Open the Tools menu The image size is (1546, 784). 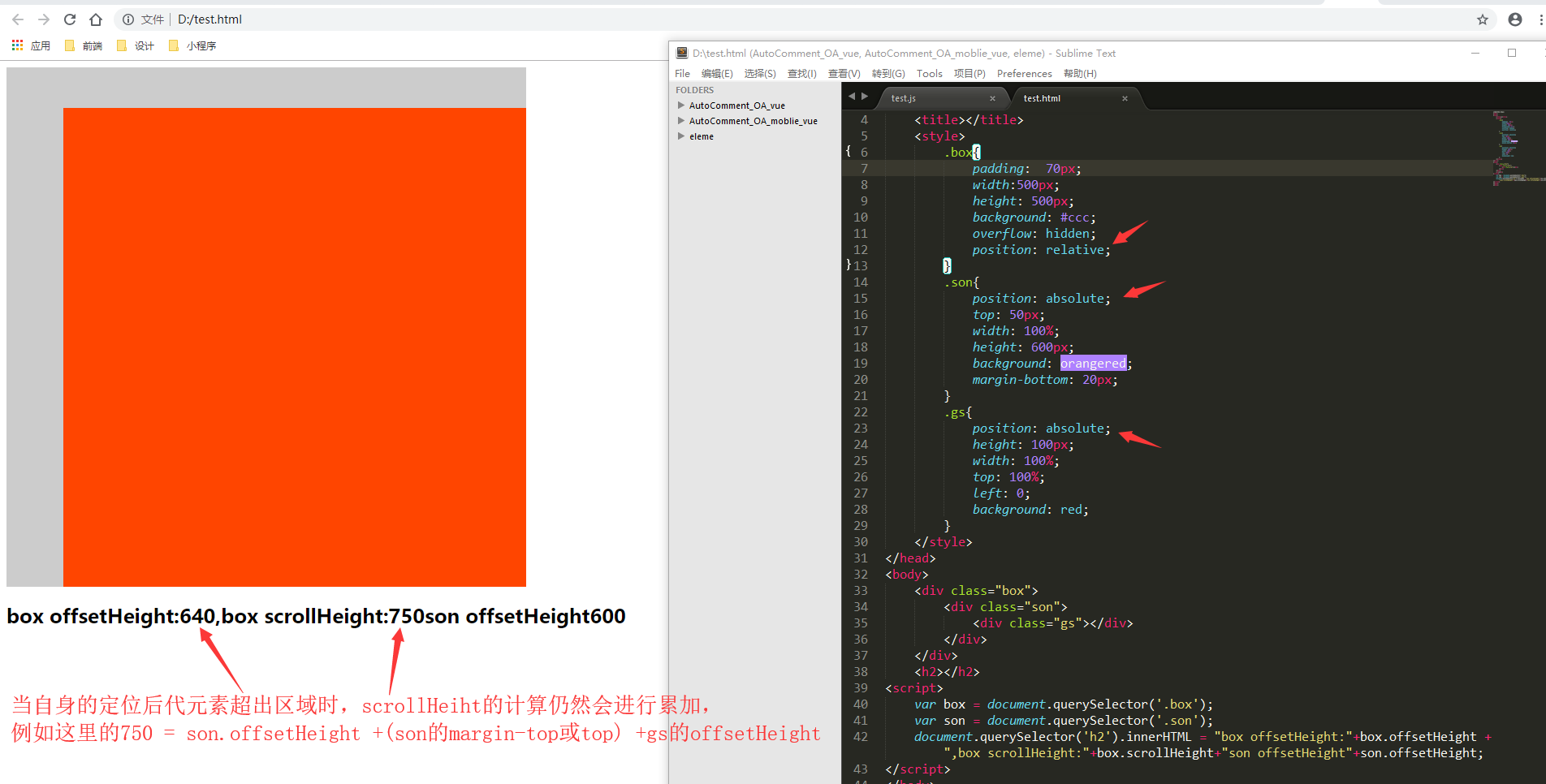tap(930, 74)
